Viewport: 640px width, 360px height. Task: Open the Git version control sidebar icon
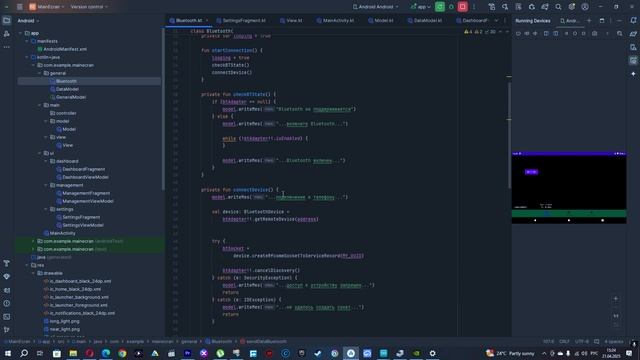point(7,330)
